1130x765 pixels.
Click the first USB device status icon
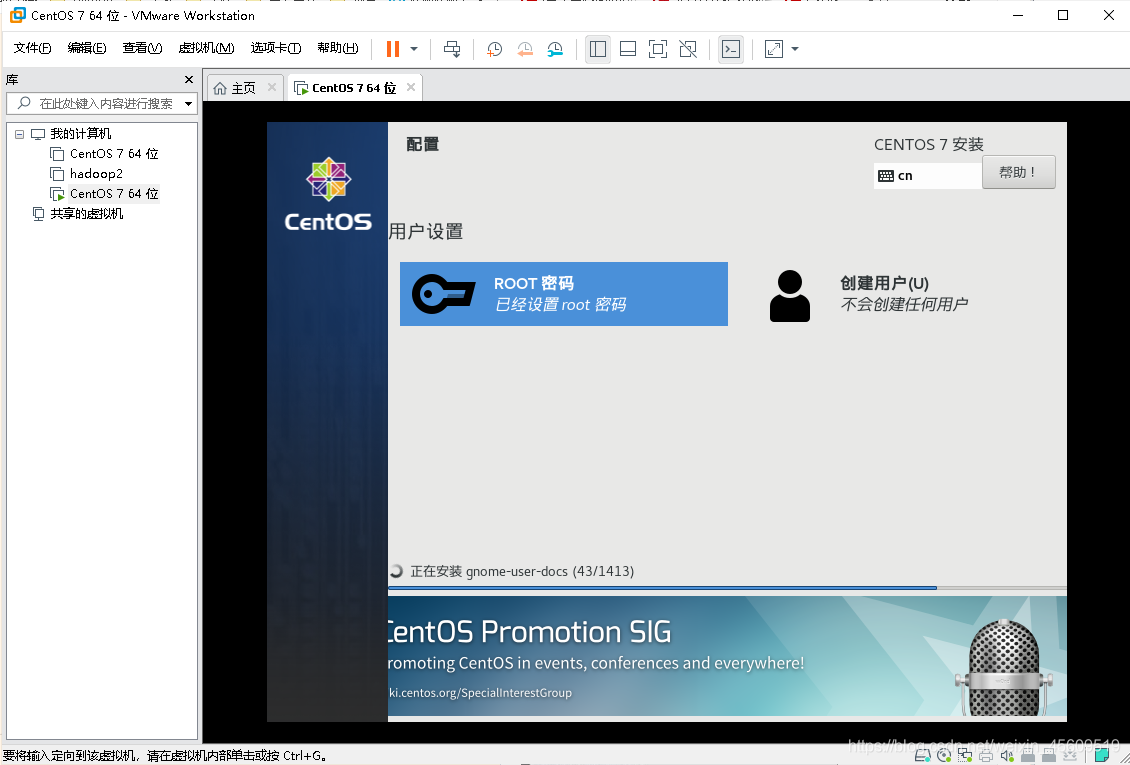tap(1028, 756)
